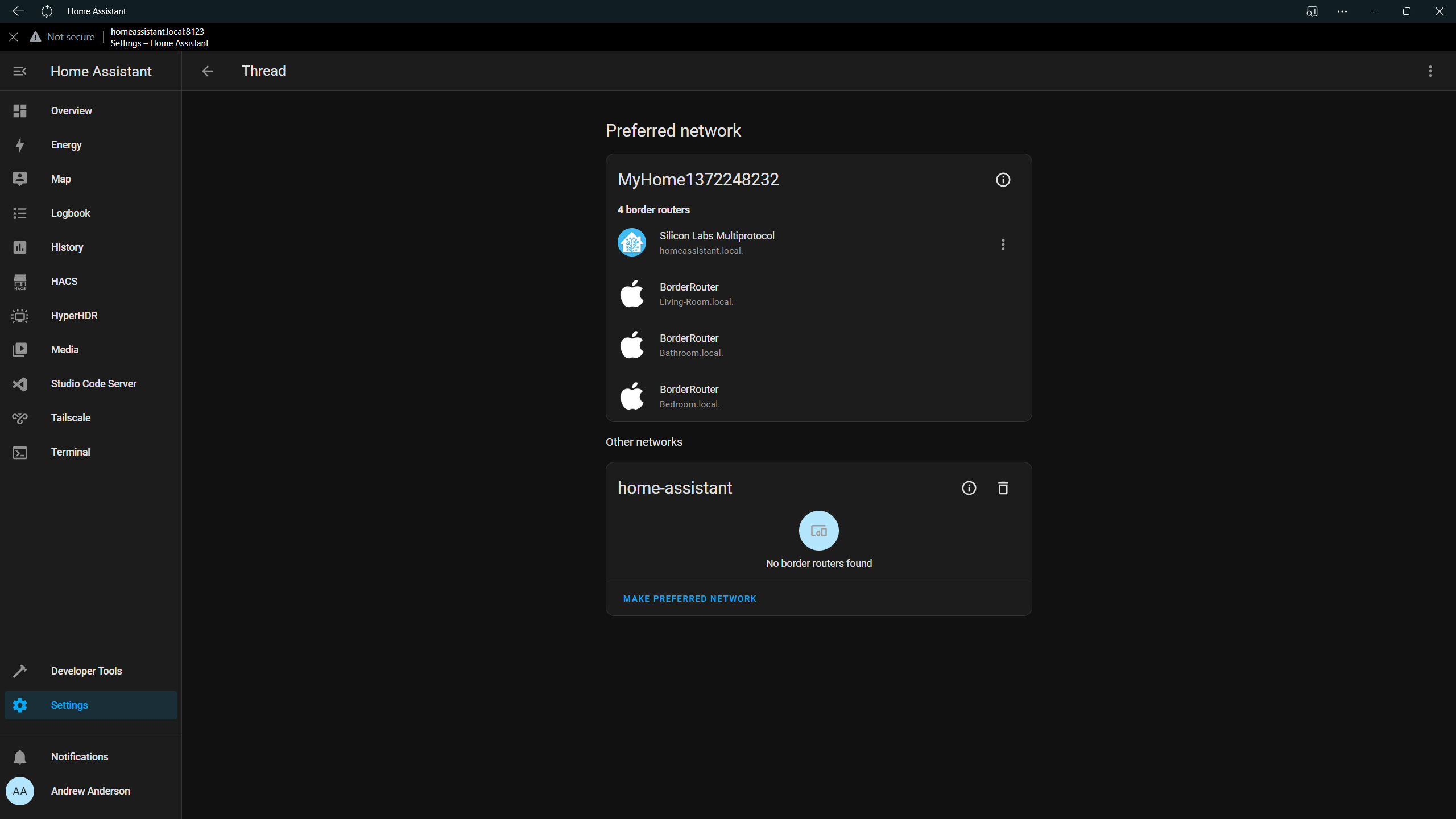The image size is (1456, 819).
Task: Open the Logbook
Action: point(71,213)
